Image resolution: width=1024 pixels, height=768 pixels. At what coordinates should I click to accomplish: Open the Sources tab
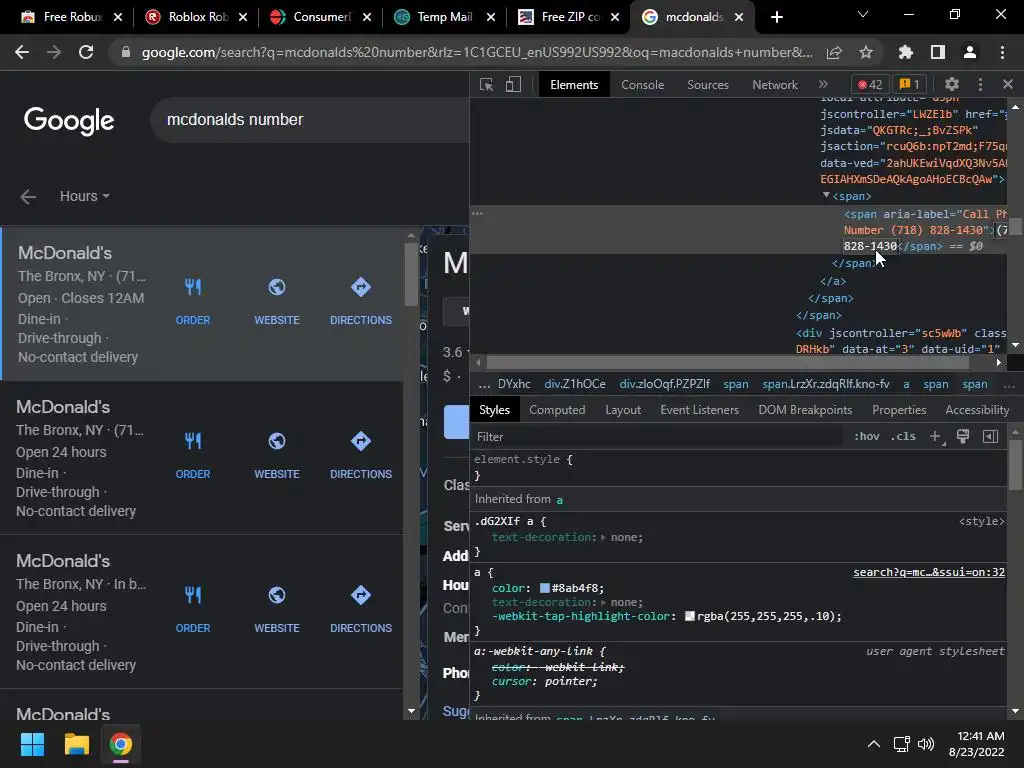pos(707,84)
